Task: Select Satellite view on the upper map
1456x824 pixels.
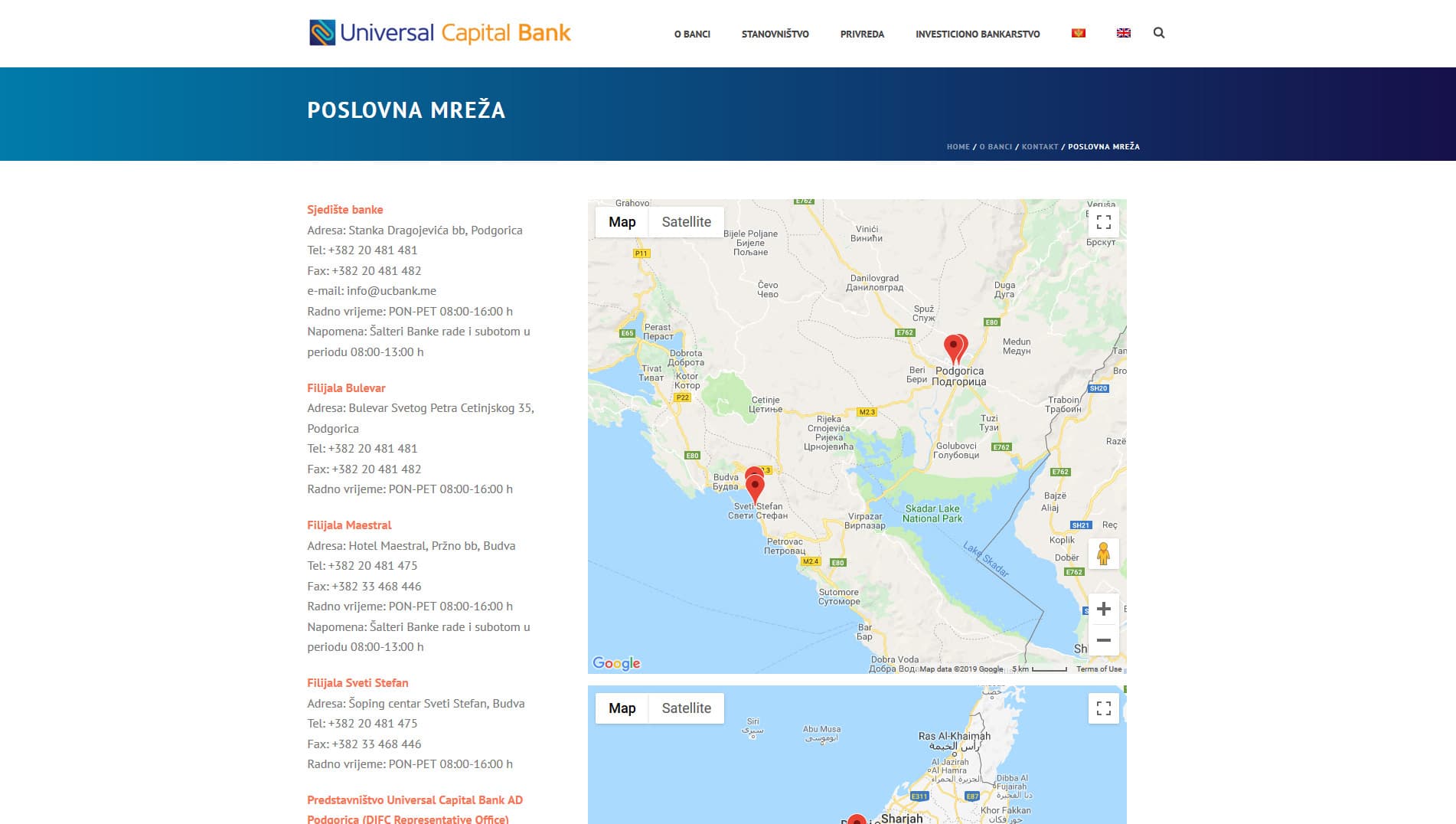Action: pyautogui.click(x=687, y=222)
